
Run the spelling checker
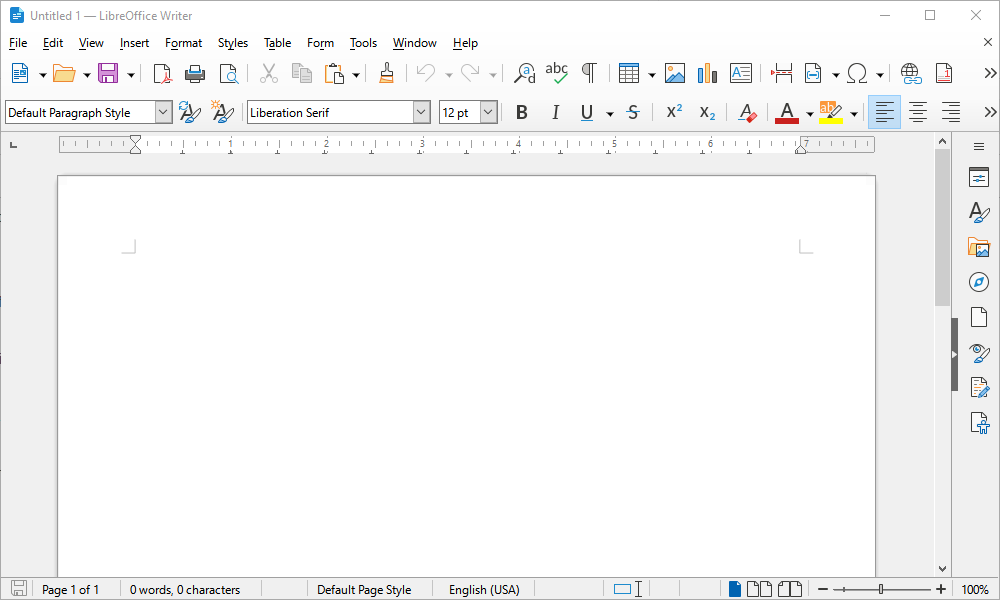coord(556,73)
